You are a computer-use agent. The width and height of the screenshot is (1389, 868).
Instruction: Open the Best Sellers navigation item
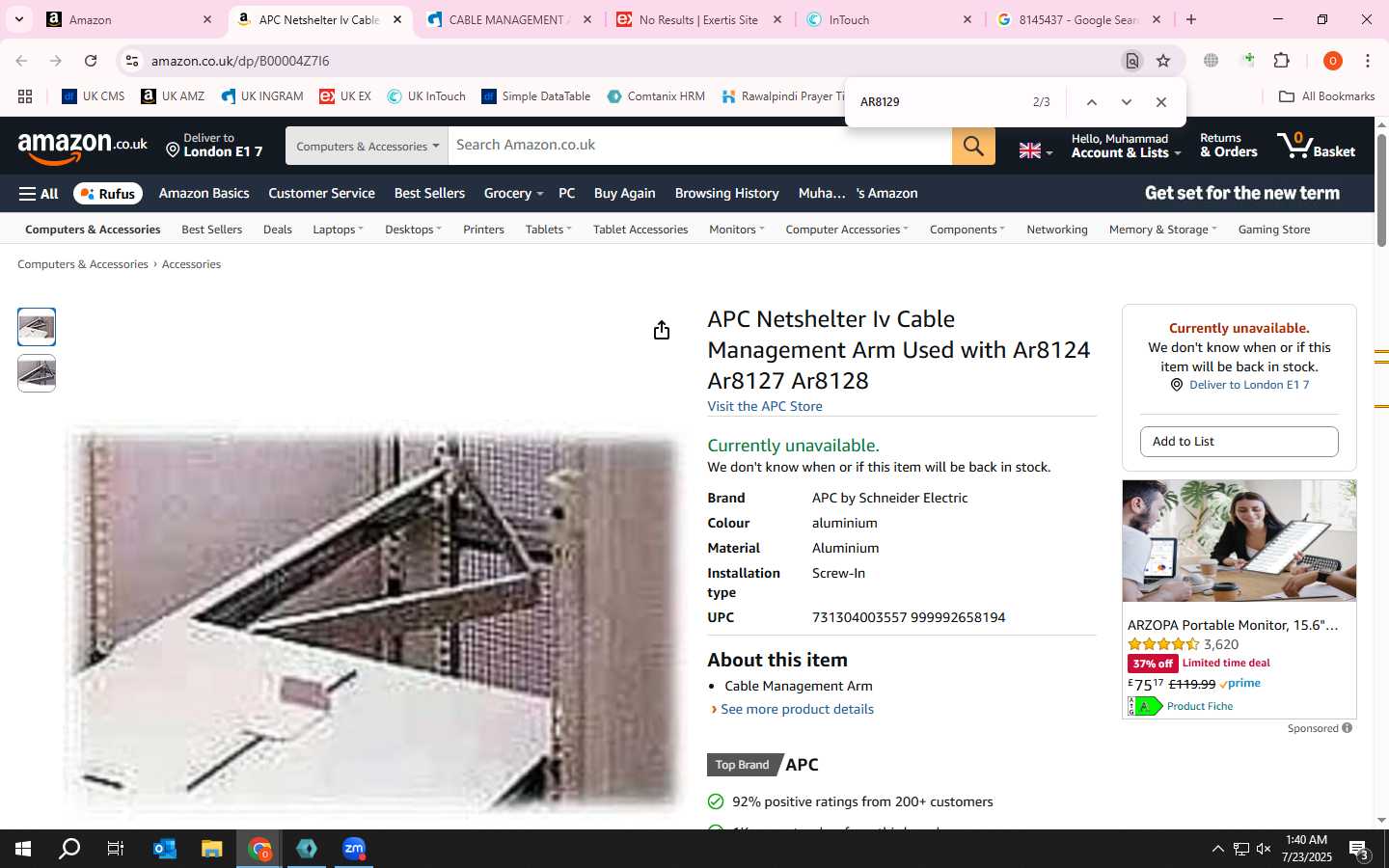pyautogui.click(x=429, y=193)
